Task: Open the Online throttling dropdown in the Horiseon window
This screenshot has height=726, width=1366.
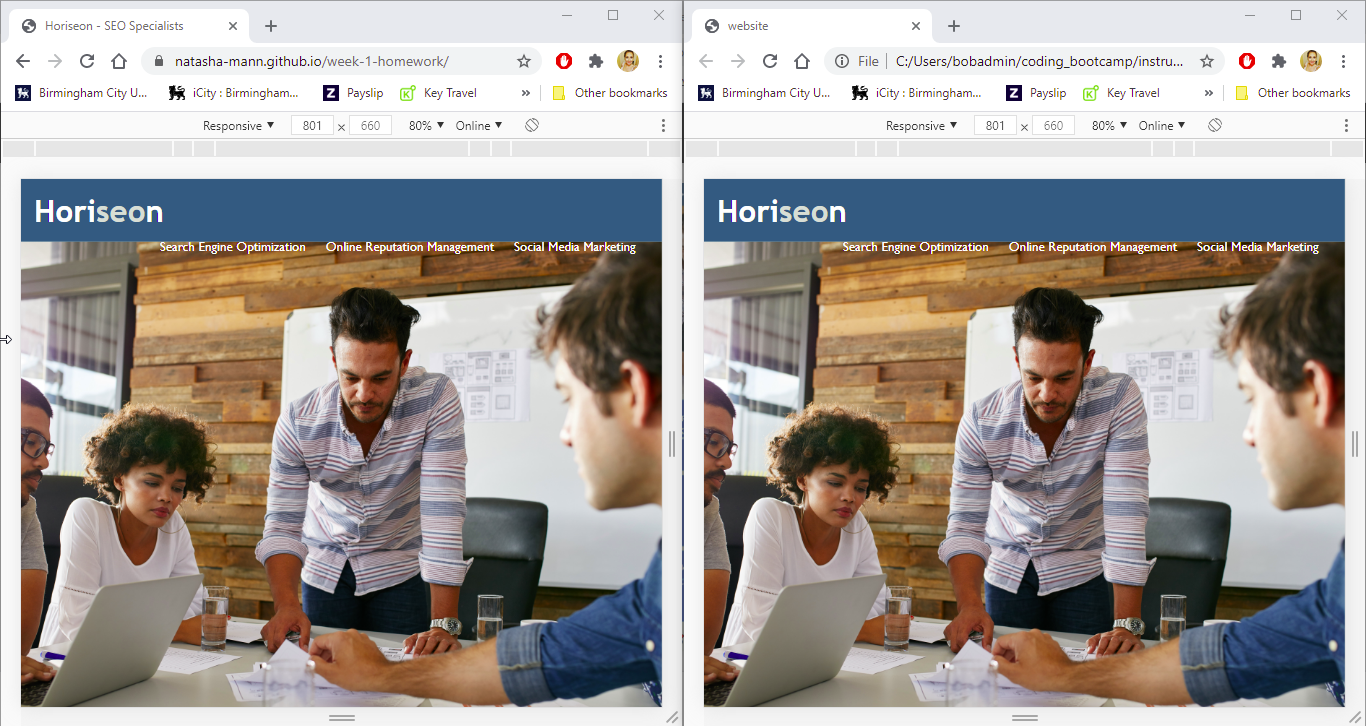Action: coord(479,125)
